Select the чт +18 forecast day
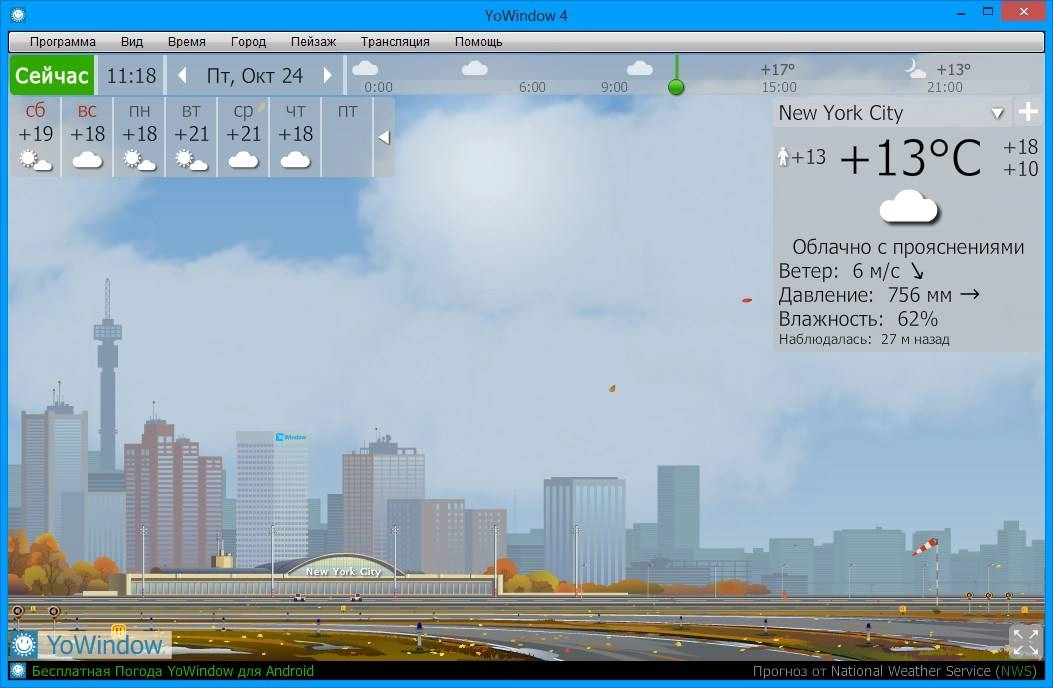This screenshot has width=1053, height=688. click(x=295, y=137)
